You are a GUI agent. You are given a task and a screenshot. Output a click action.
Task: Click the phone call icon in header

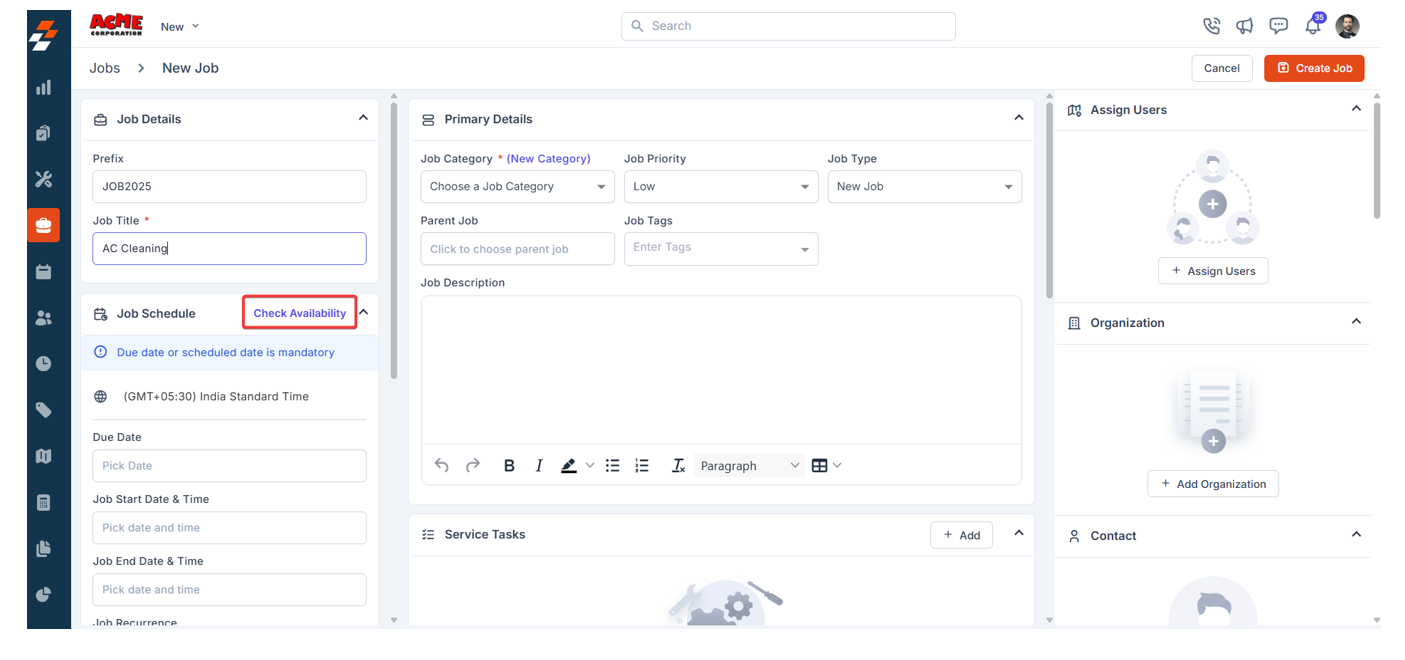(x=1212, y=26)
